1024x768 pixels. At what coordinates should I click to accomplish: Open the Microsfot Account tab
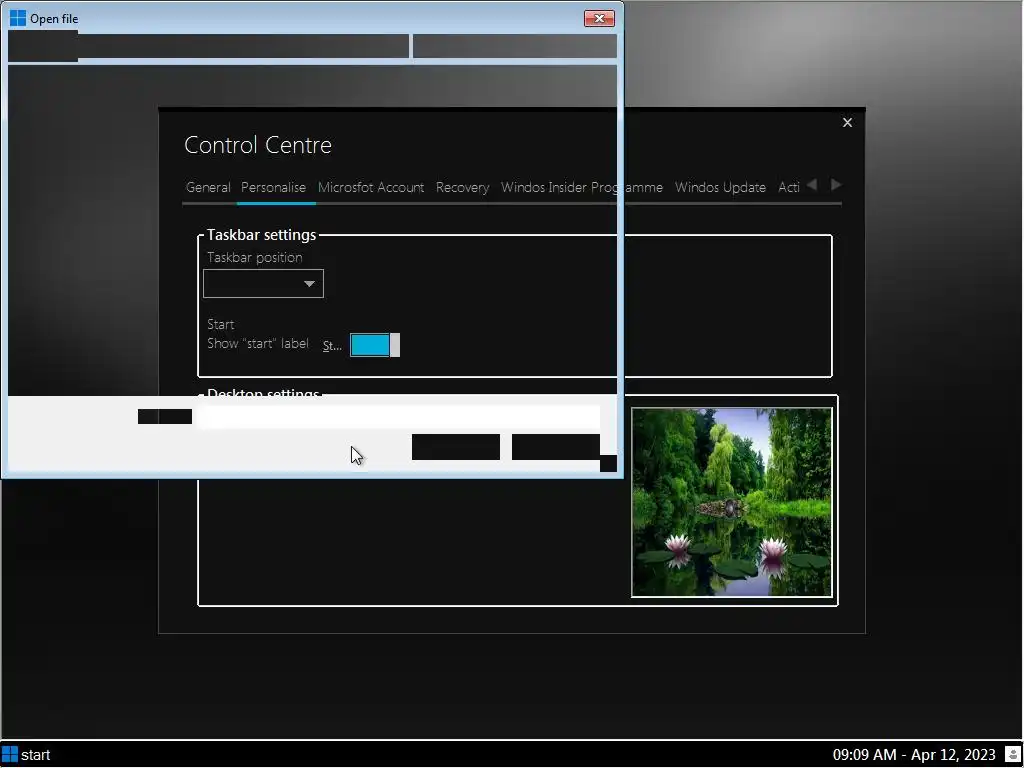(x=371, y=187)
